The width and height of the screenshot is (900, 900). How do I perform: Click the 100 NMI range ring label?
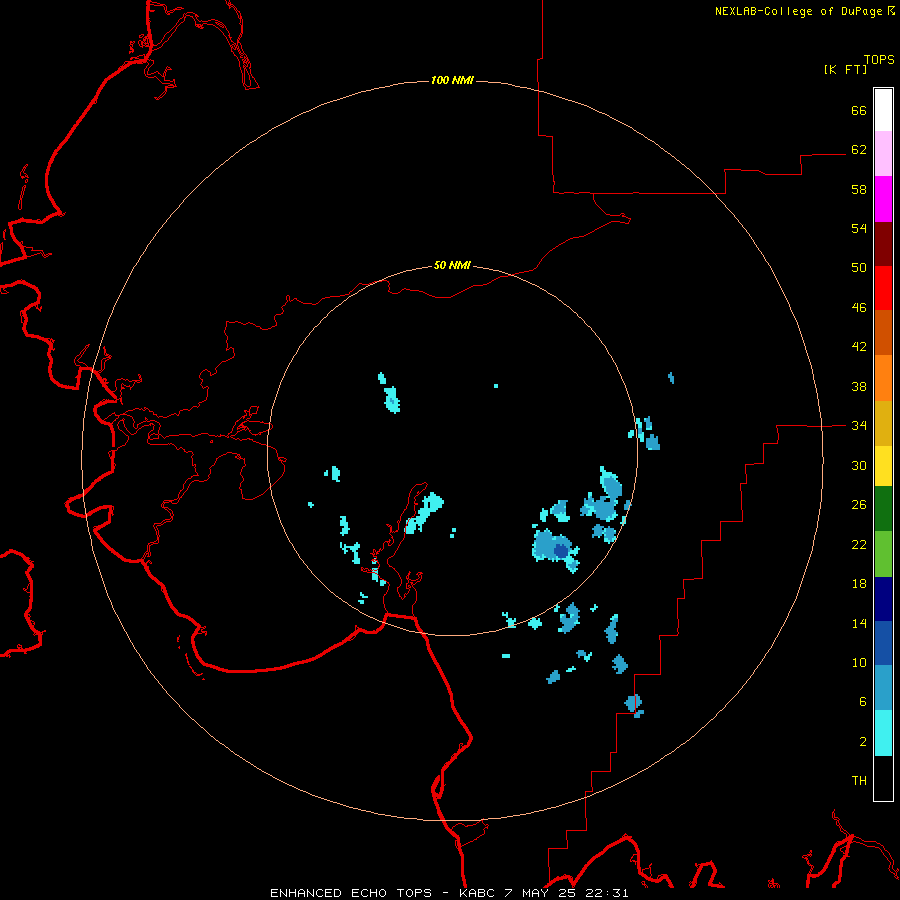tap(452, 80)
